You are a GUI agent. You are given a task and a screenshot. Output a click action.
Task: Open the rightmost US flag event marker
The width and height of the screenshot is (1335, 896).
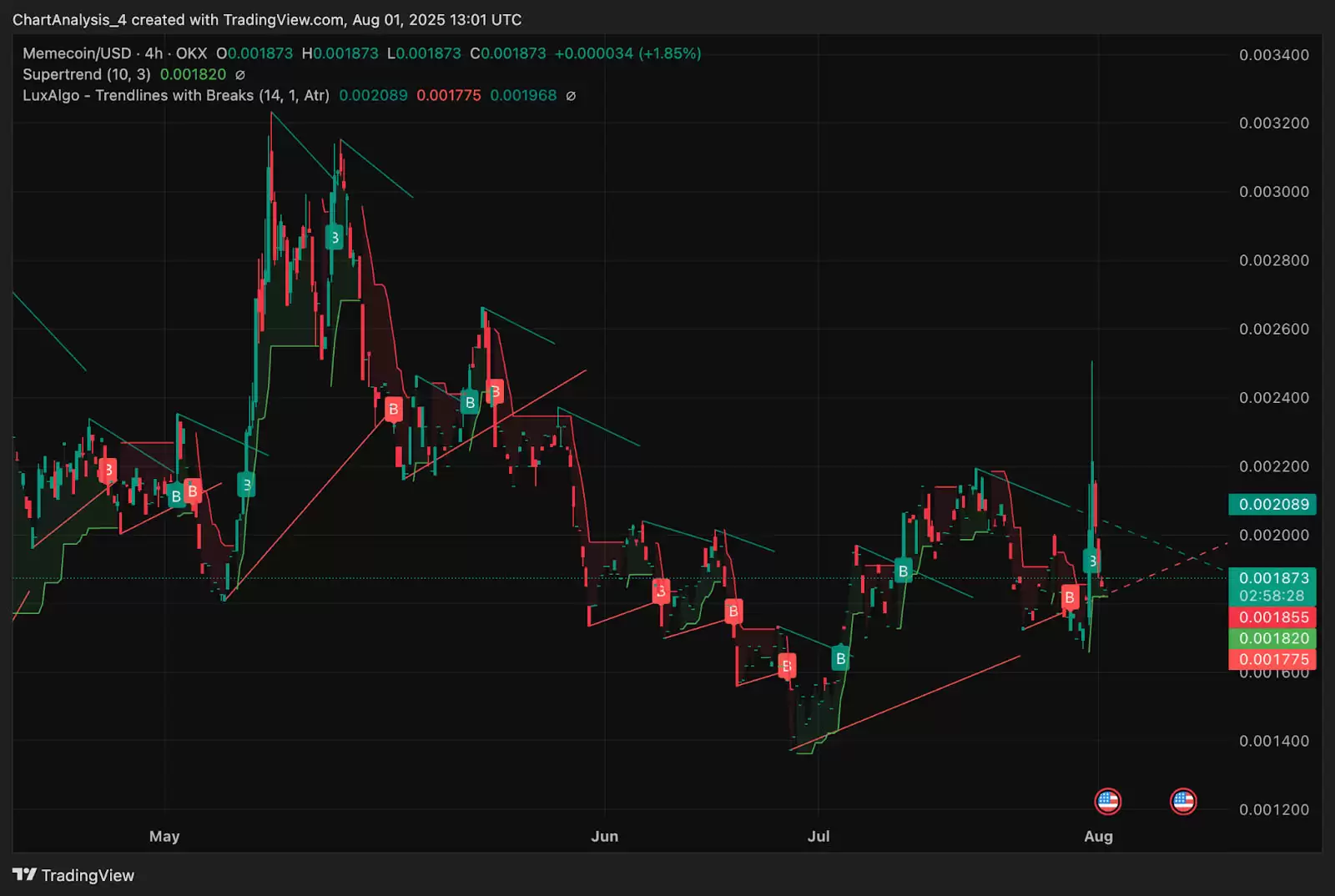click(x=1183, y=802)
